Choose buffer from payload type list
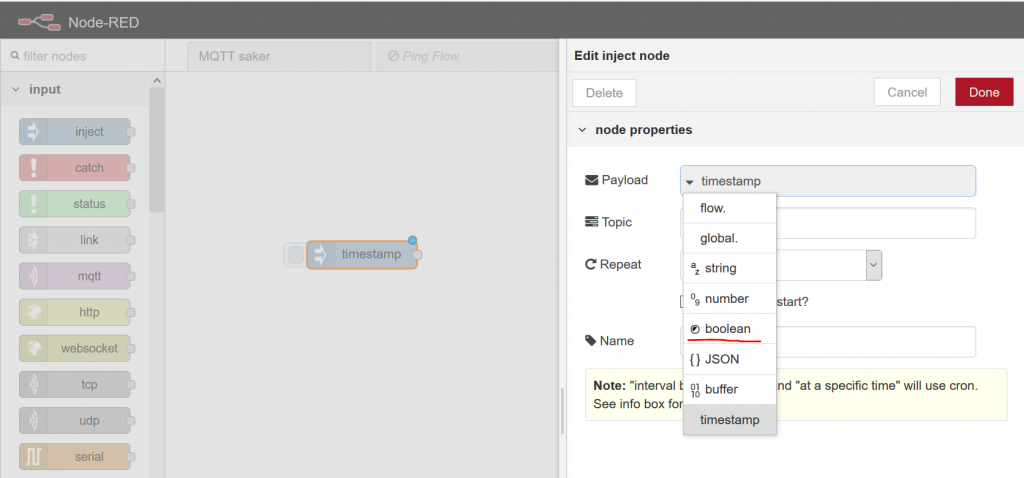The height and width of the screenshot is (478, 1024). coord(729,389)
